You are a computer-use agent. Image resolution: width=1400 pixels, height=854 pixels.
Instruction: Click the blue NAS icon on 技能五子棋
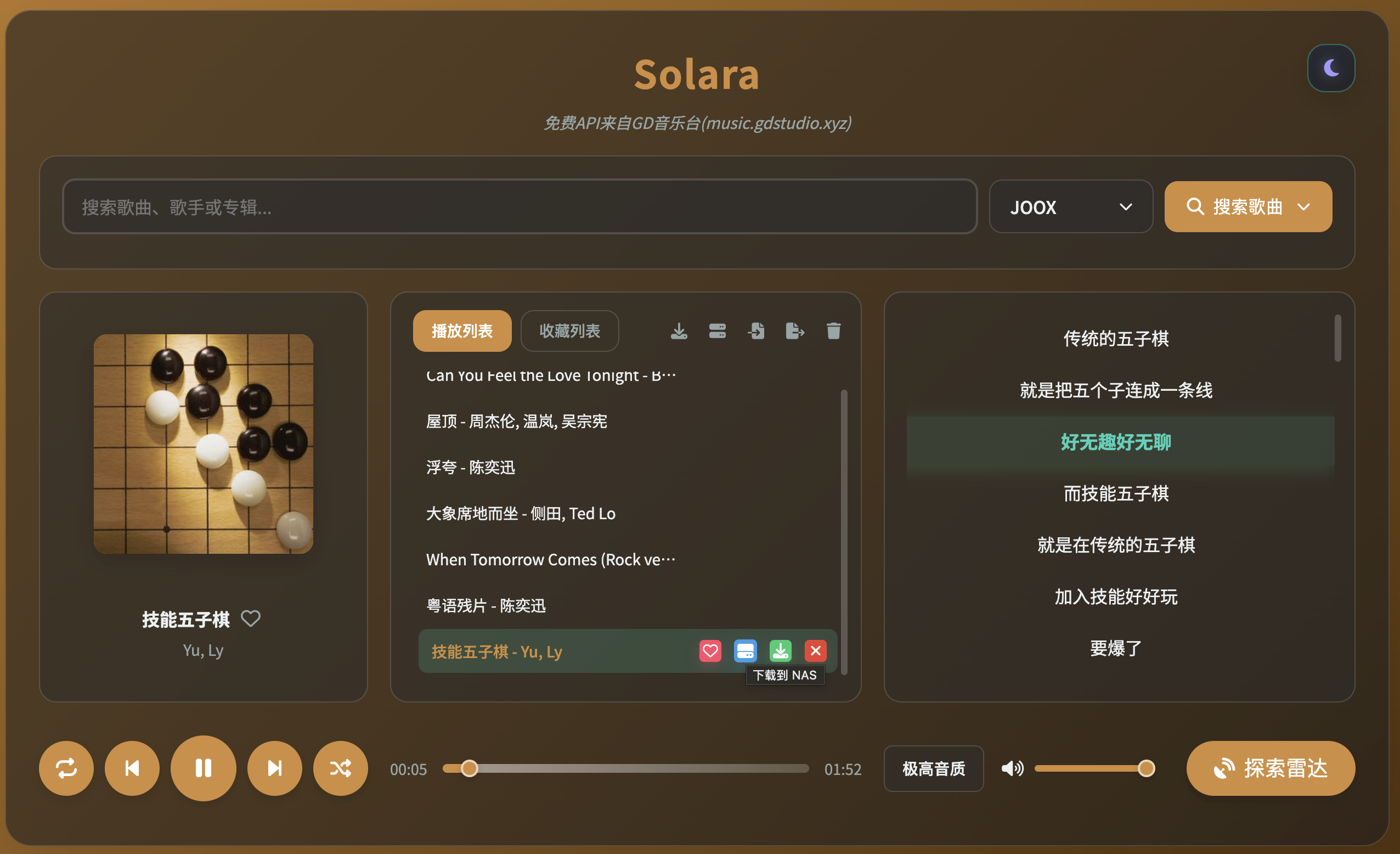tap(745, 651)
